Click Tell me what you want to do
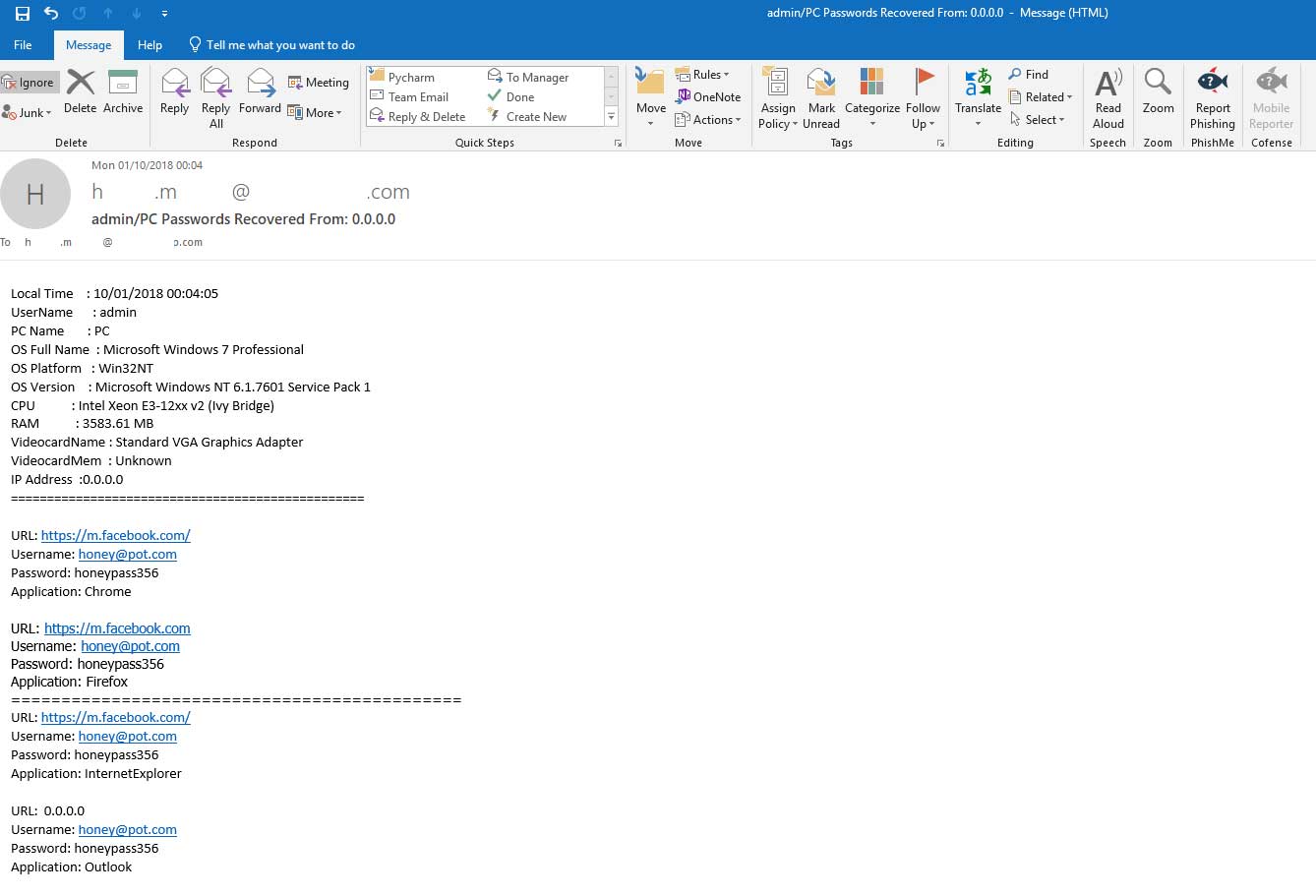Image resolution: width=1316 pixels, height=896 pixels. coord(271,45)
